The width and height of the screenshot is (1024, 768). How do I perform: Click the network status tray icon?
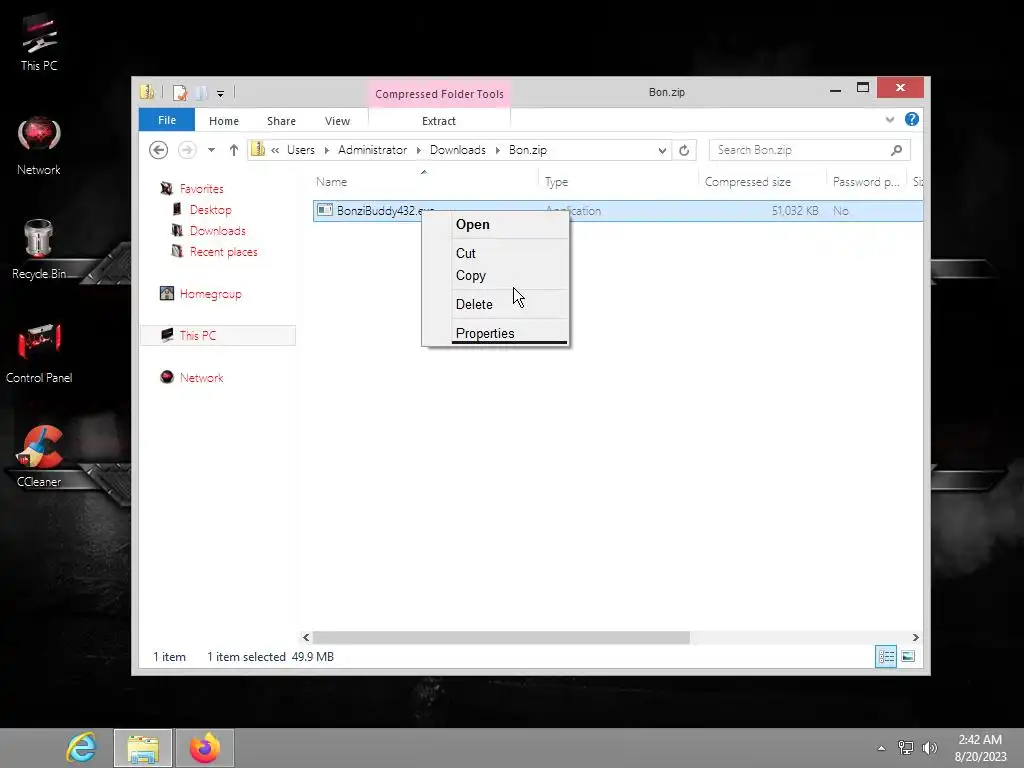tap(905, 748)
